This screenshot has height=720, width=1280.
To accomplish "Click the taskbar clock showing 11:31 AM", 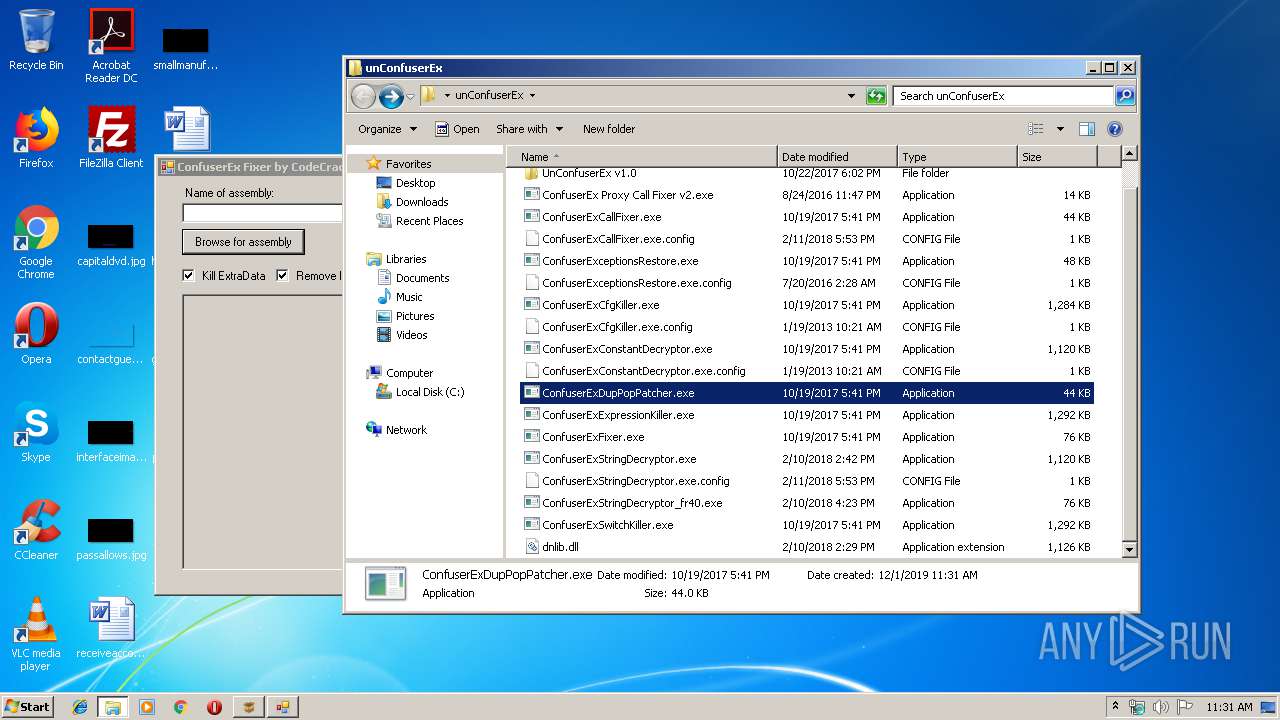I will click(1229, 707).
